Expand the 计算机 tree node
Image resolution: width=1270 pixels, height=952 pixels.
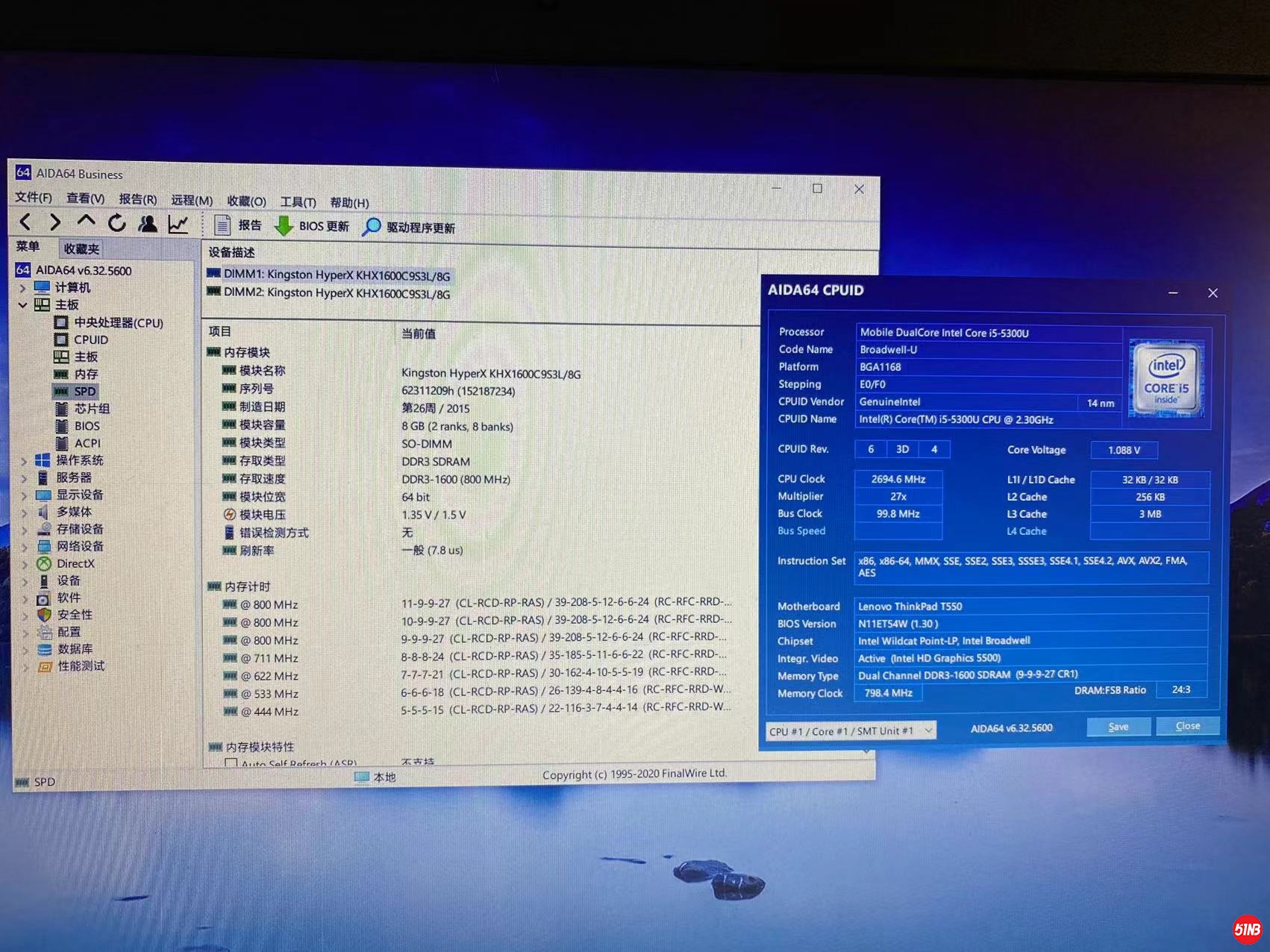pos(22,287)
